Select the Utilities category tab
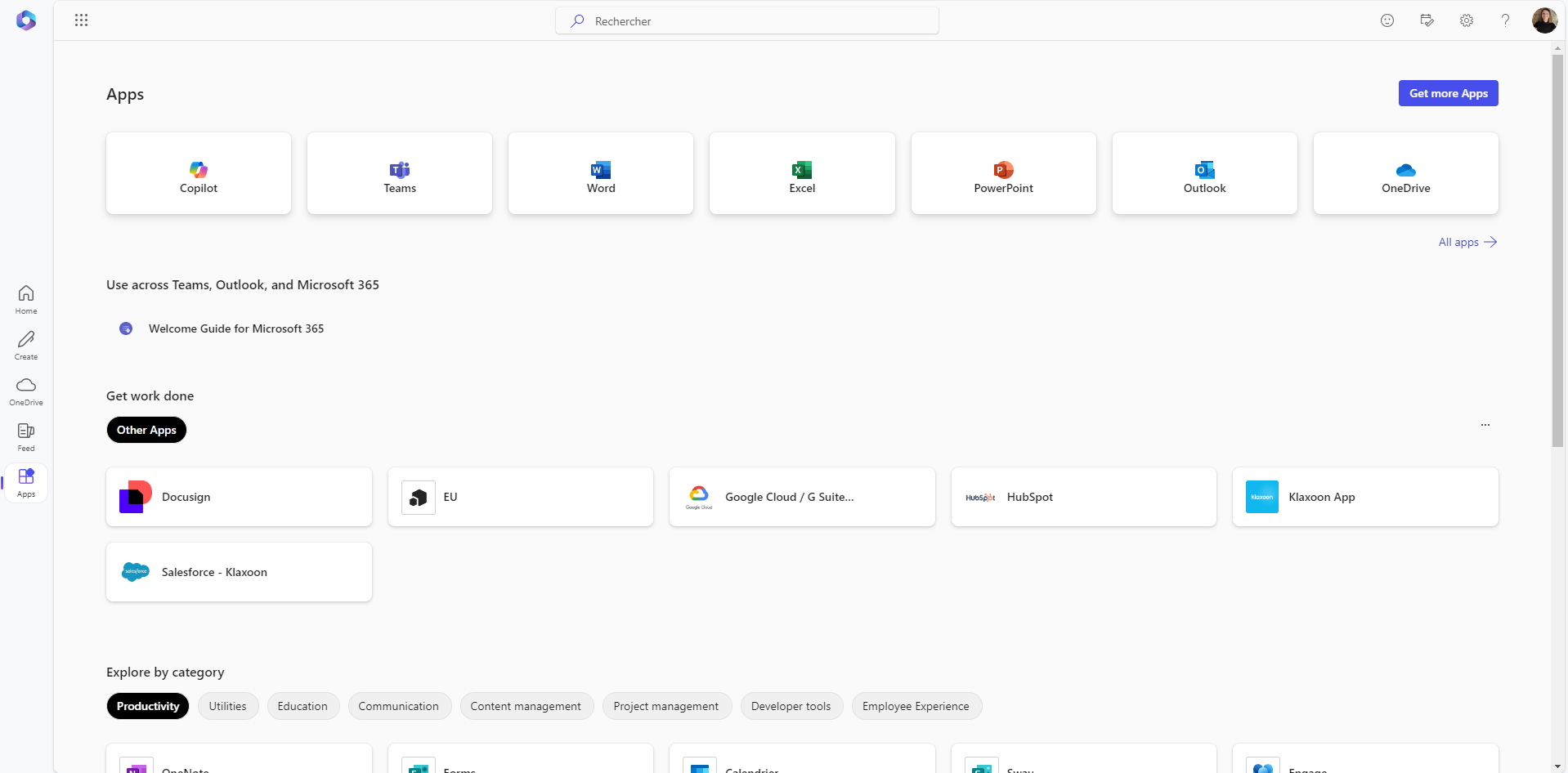 pyautogui.click(x=227, y=706)
